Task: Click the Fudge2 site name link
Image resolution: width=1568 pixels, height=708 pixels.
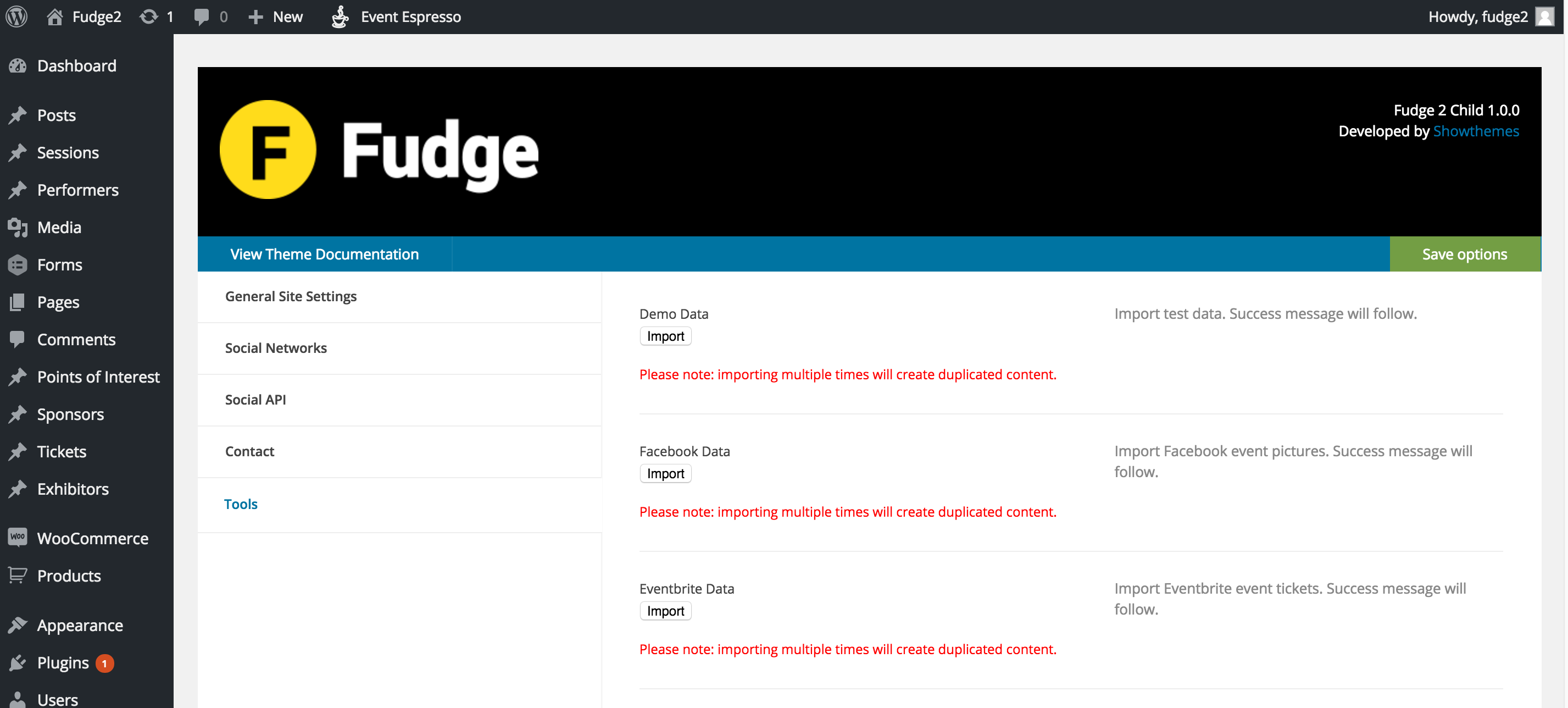Action: (x=97, y=16)
